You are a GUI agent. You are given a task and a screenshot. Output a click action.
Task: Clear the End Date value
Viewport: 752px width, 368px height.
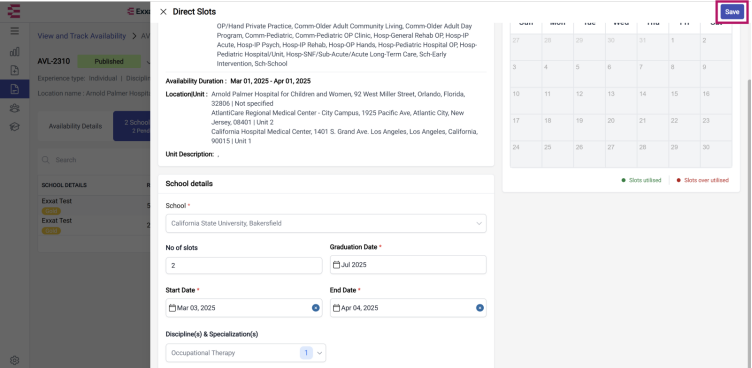click(480, 308)
